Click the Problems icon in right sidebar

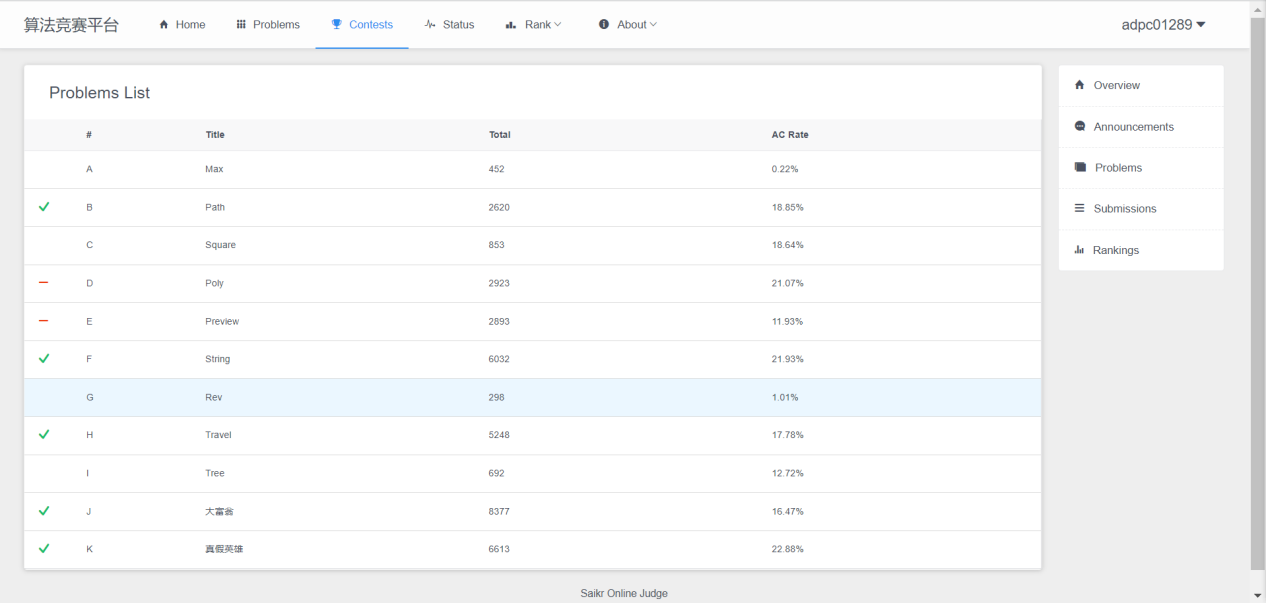1080,168
